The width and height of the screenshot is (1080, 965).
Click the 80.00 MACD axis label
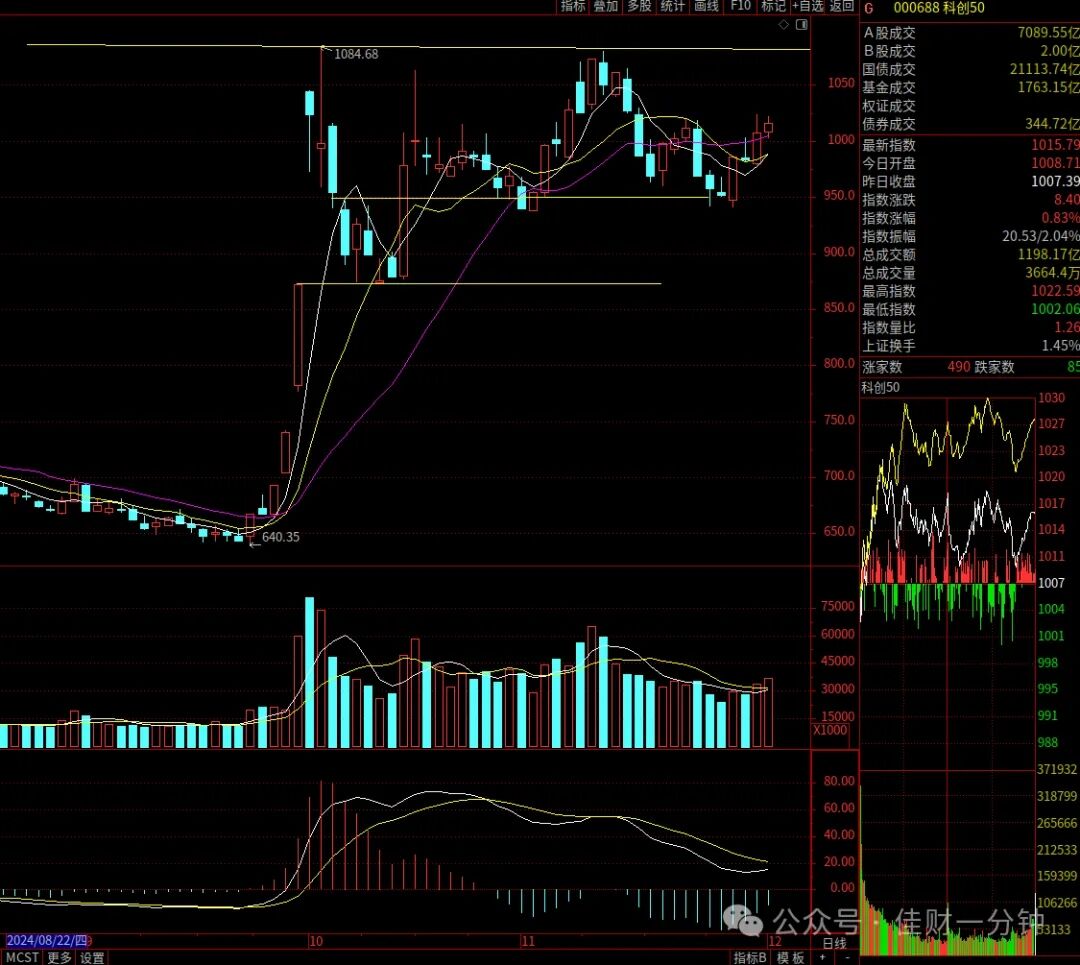pyautogui.click(x=840, y=781)
